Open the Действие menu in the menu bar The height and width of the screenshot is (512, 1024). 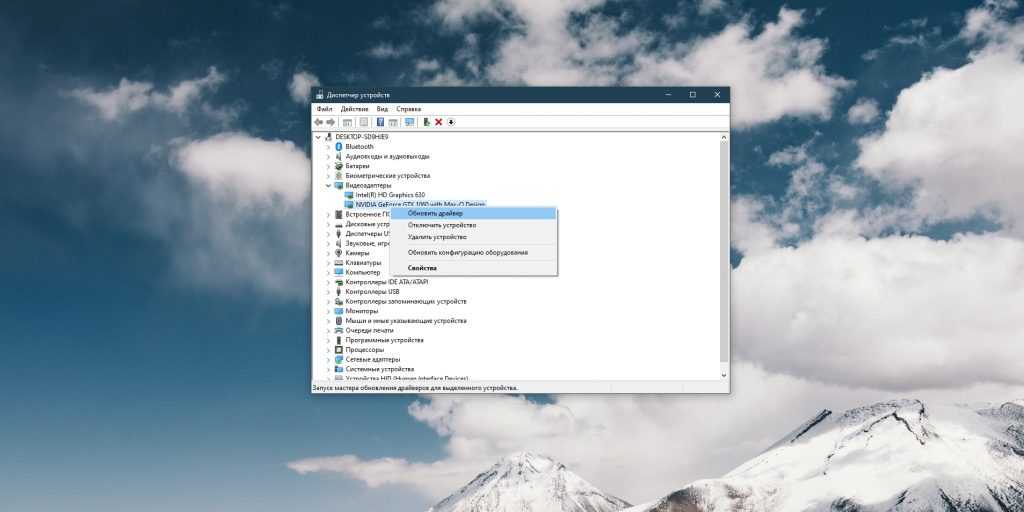[354, 109]
